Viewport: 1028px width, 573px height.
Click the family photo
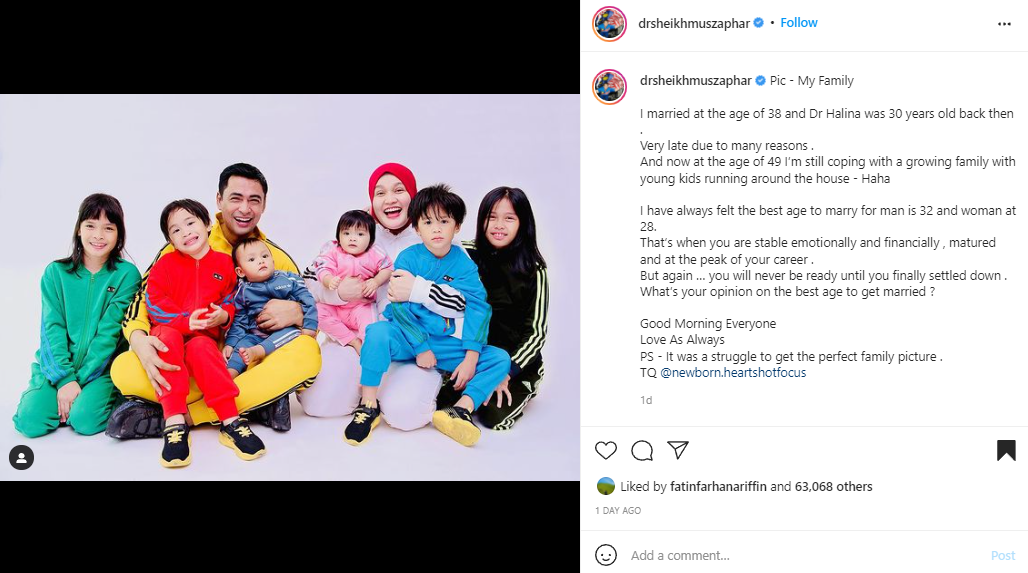pos(290,287)
